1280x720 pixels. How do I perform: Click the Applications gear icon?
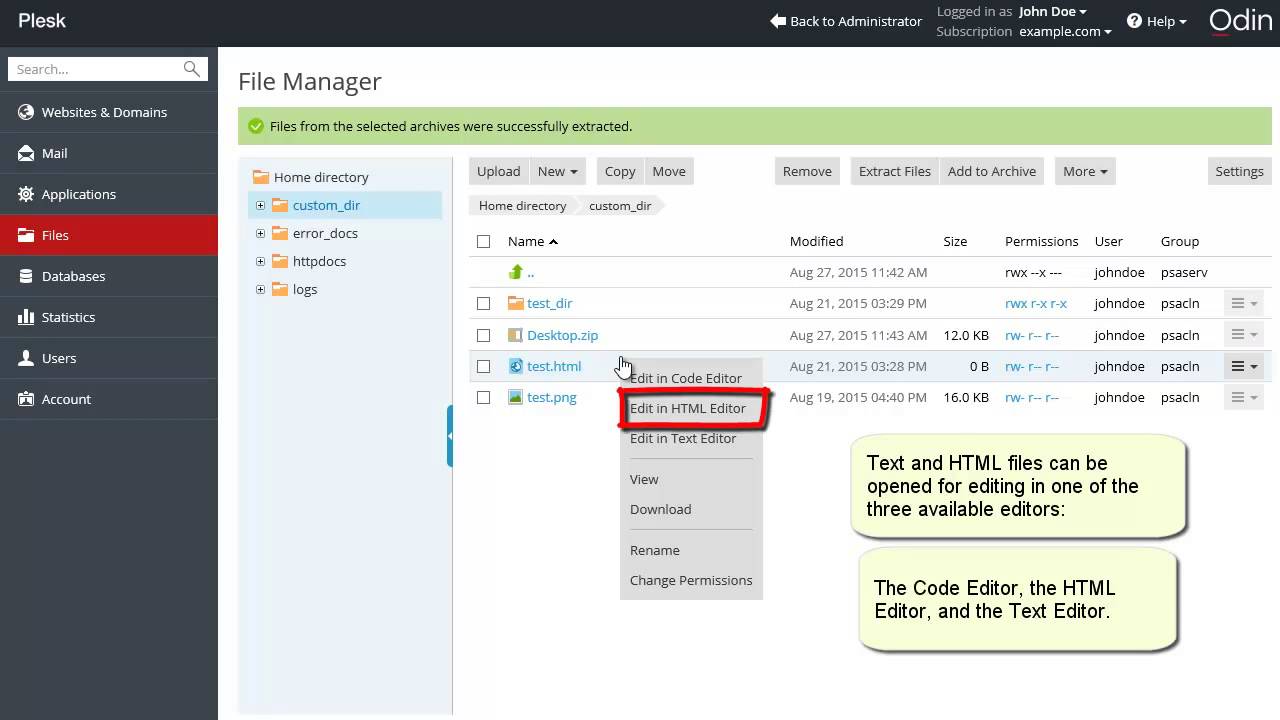26,194
